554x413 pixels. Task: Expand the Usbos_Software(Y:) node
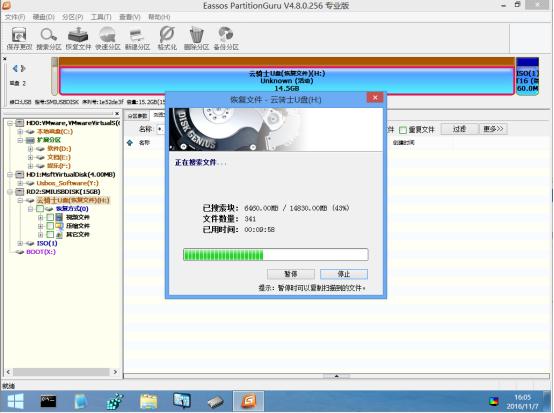tap(20, 183)
